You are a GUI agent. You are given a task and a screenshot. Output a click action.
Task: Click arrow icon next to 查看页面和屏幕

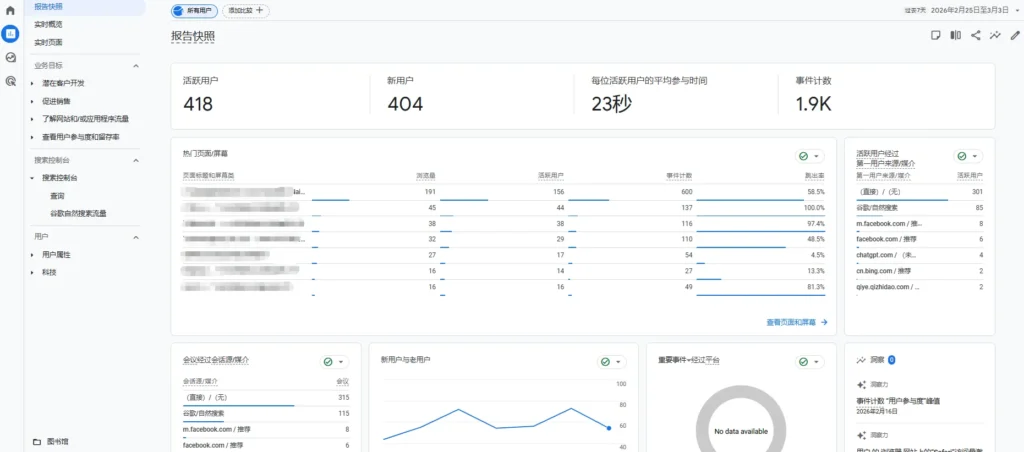[824, 322]
